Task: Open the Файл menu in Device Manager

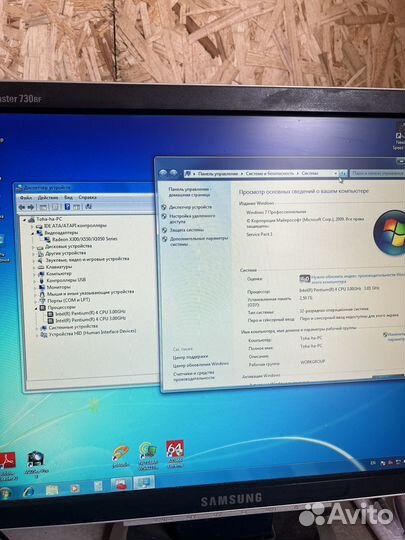Action: point(26,198)
